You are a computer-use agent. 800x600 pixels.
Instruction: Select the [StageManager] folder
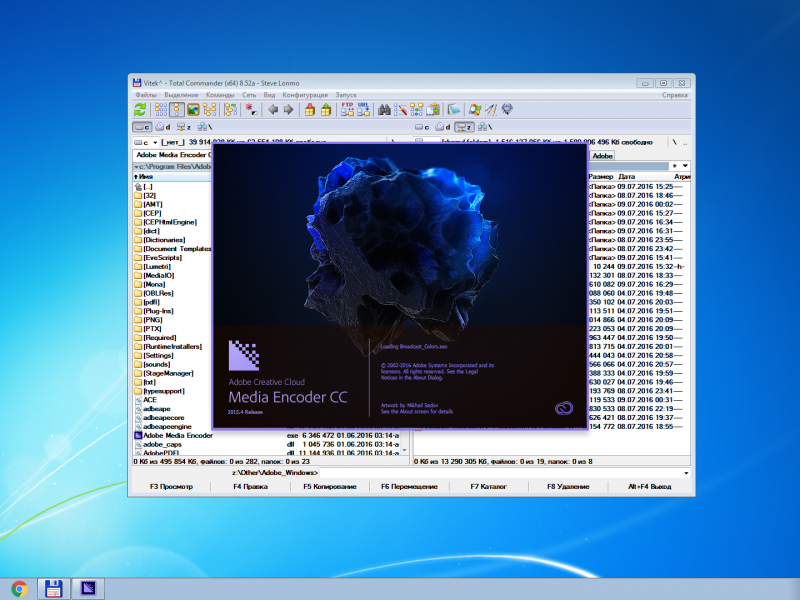pos(168,373)
